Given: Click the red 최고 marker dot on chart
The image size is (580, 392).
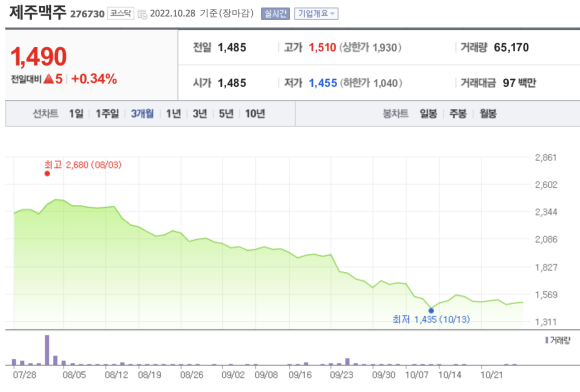Looking at the screenshot, I should tap(47, 173).
